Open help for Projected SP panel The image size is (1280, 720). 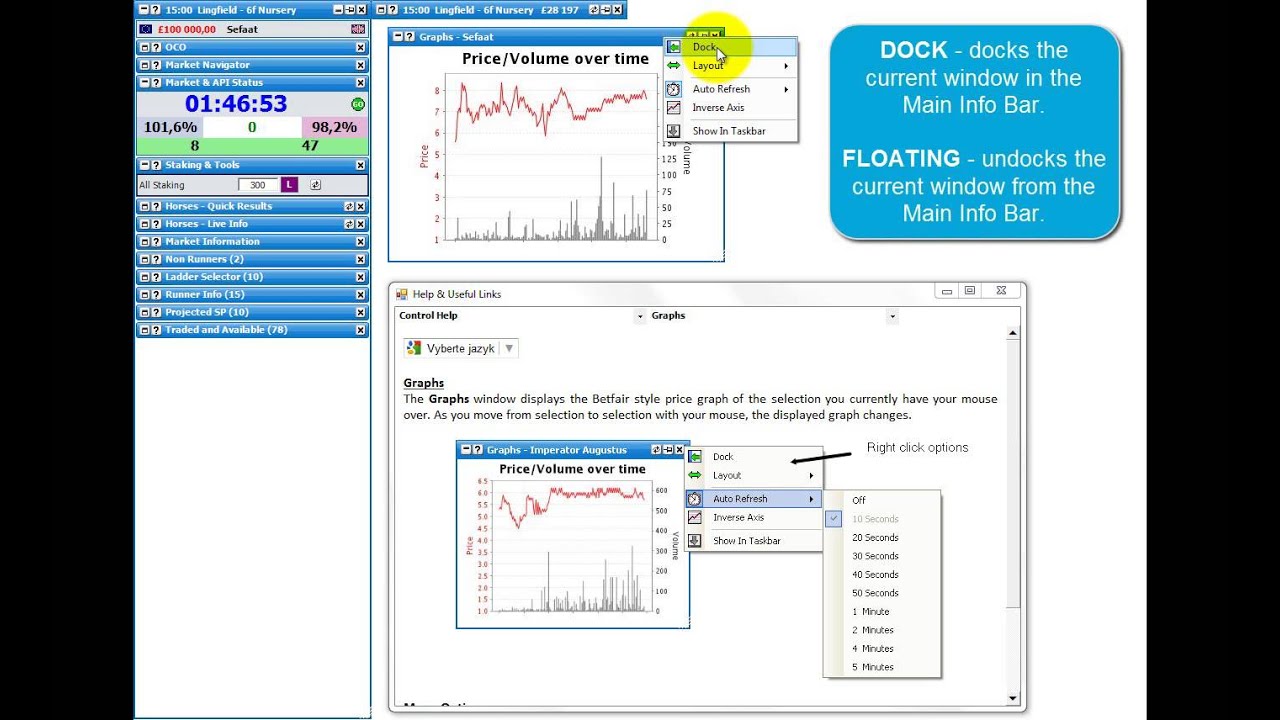(155, 312)
